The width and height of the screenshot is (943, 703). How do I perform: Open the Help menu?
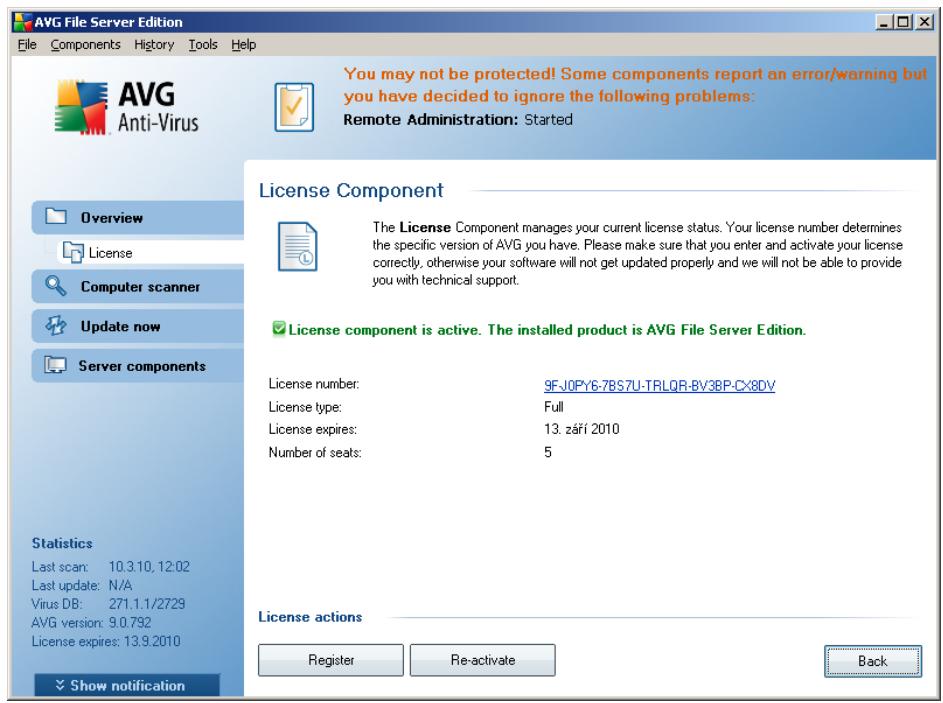point(244,45)
